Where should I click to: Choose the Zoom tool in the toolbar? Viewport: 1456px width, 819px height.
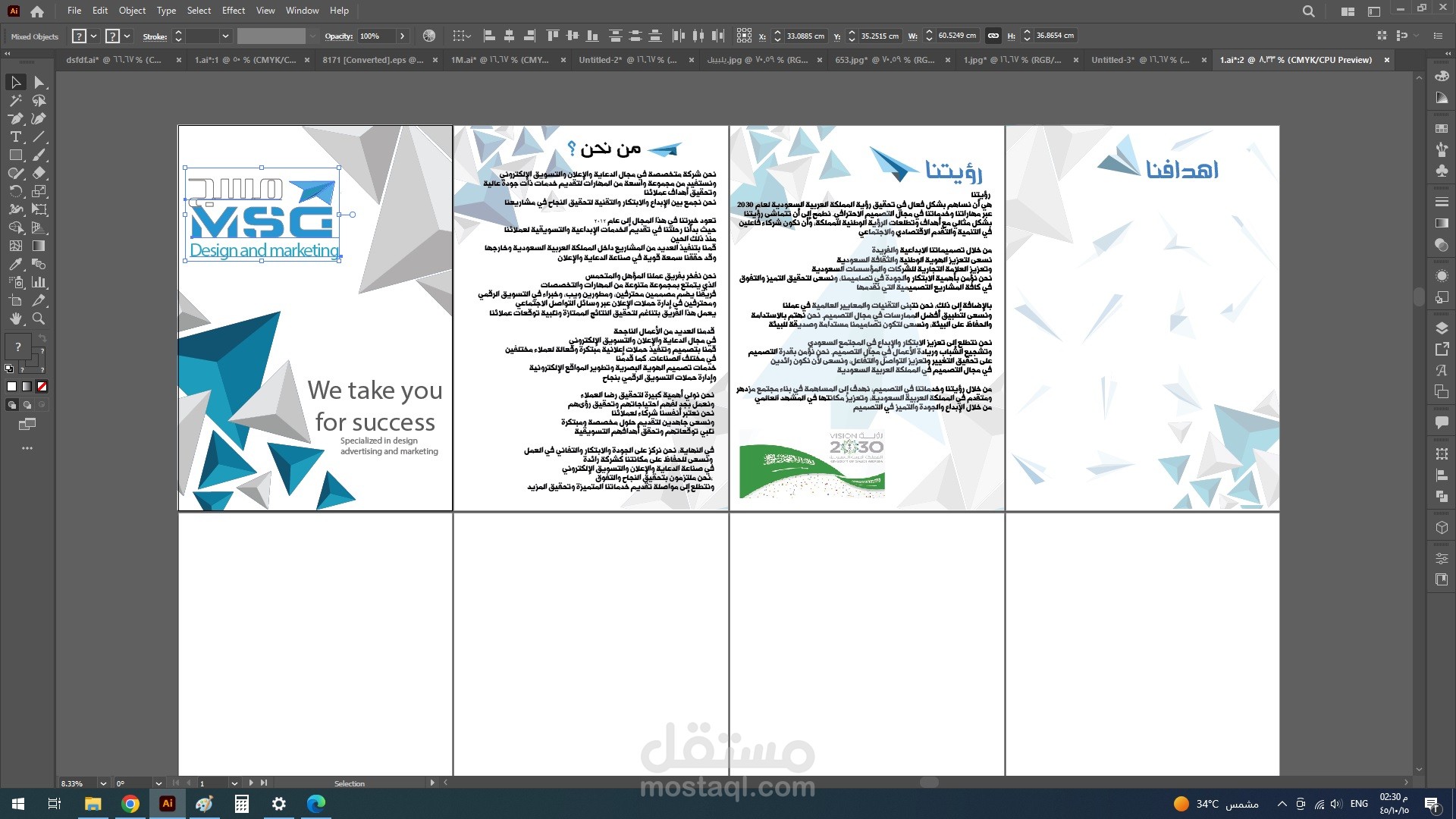pyautogui.click(x=39, y=319)
